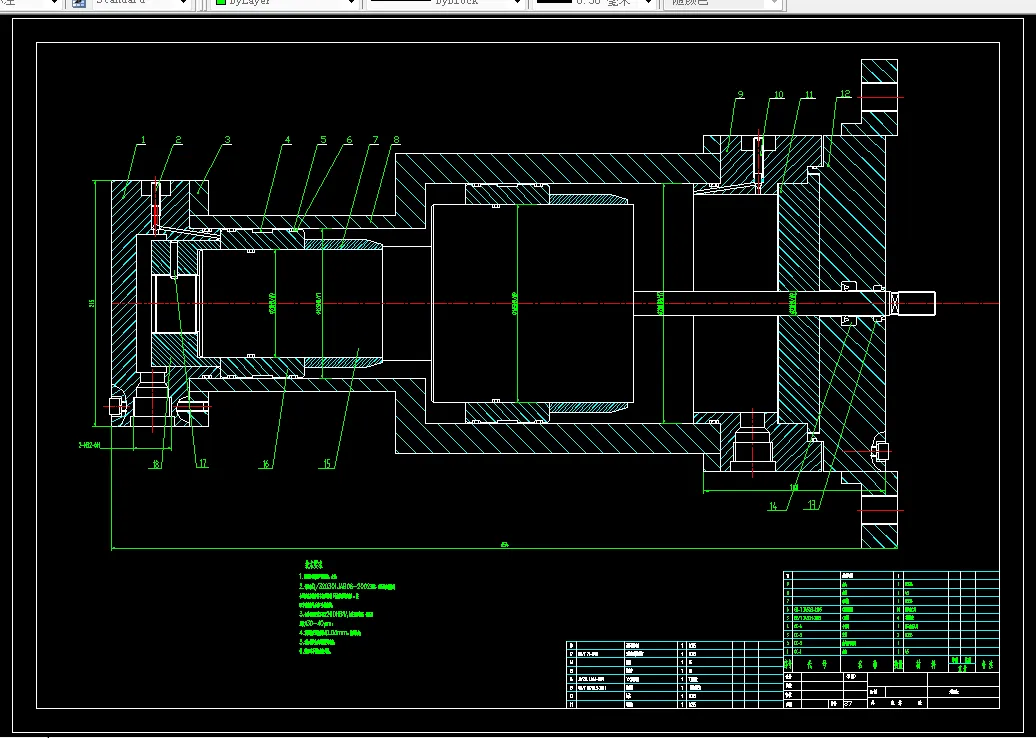Open the lineweight dropdown showing 0.30
Image resolution: width=1036 pixels, height=738 pixels.
tap(647, 3)
